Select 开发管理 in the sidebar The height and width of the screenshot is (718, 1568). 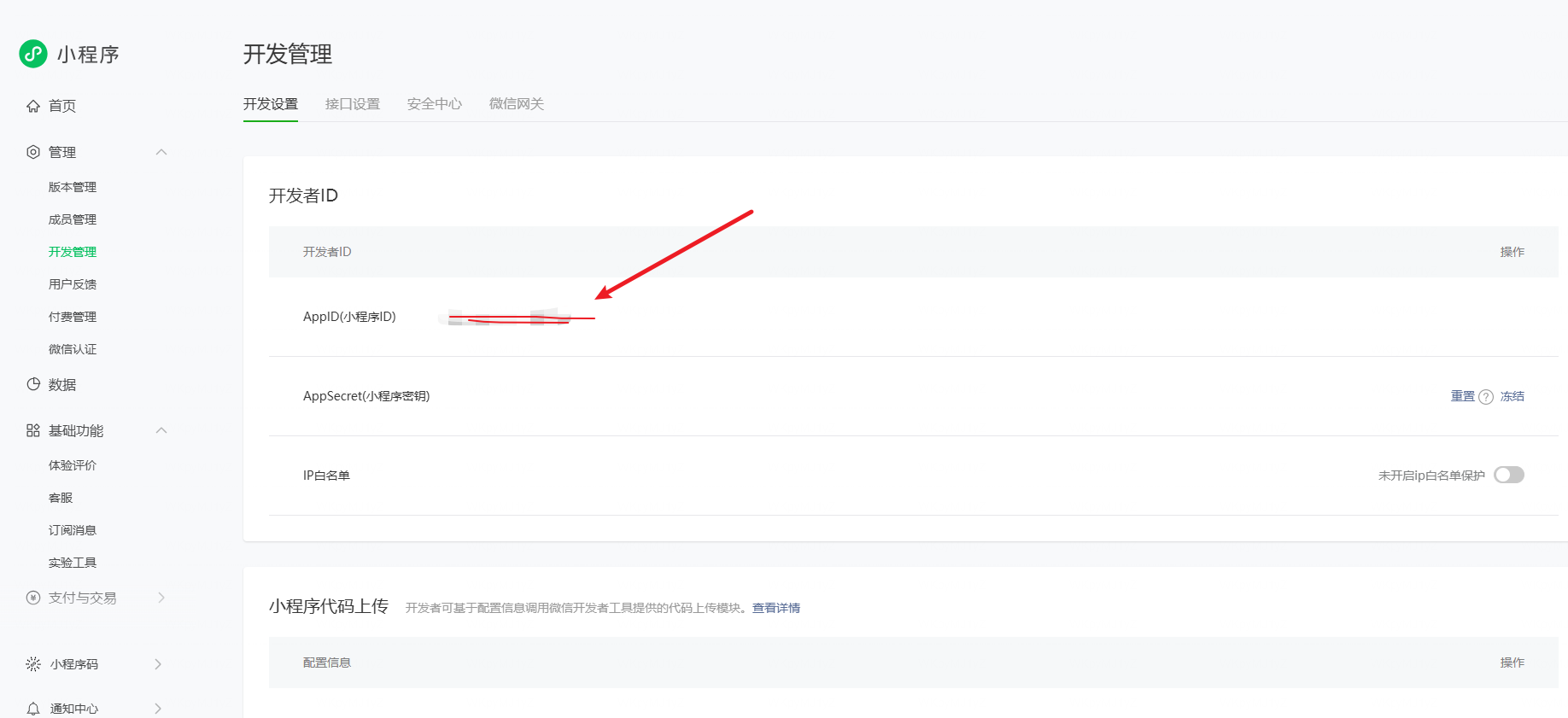click(x=73, y=252)
